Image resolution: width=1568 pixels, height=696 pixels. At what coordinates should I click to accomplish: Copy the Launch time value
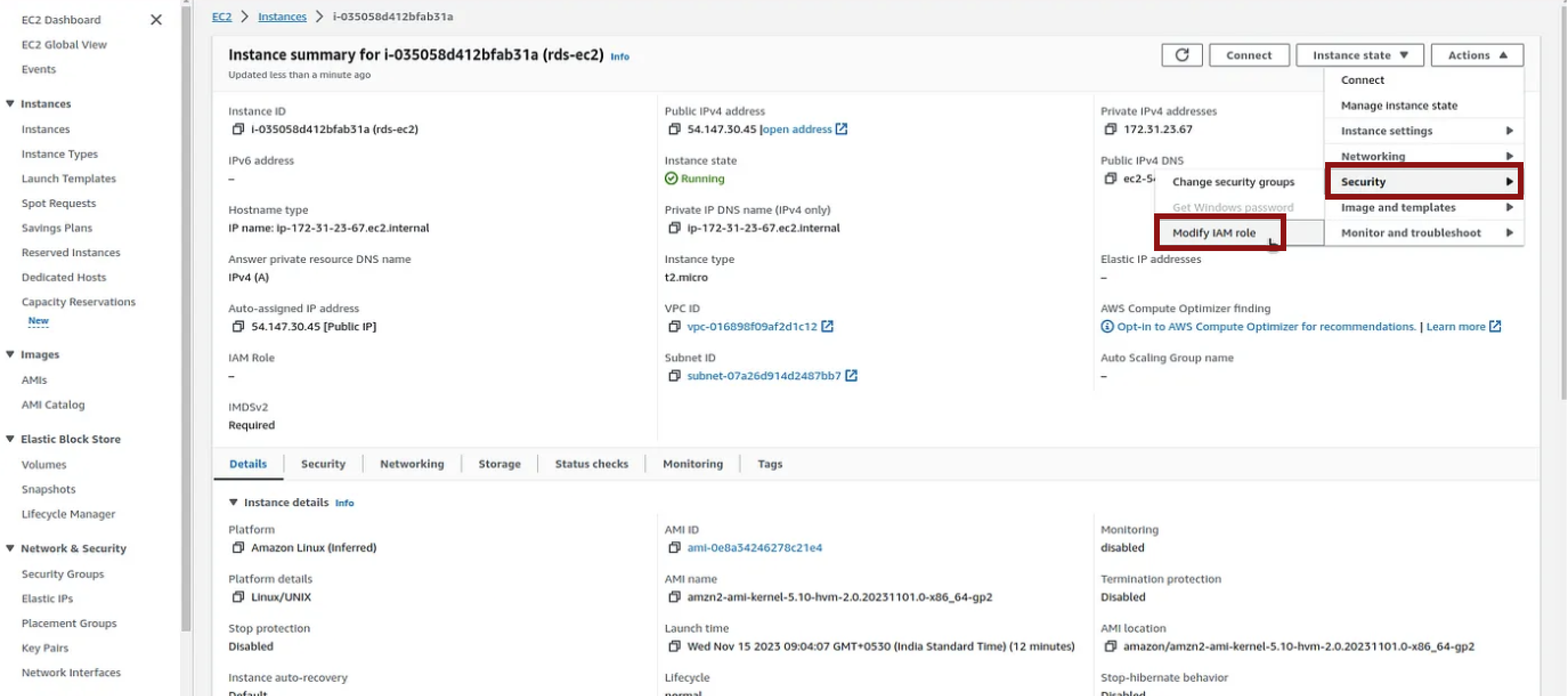point(674,646)
